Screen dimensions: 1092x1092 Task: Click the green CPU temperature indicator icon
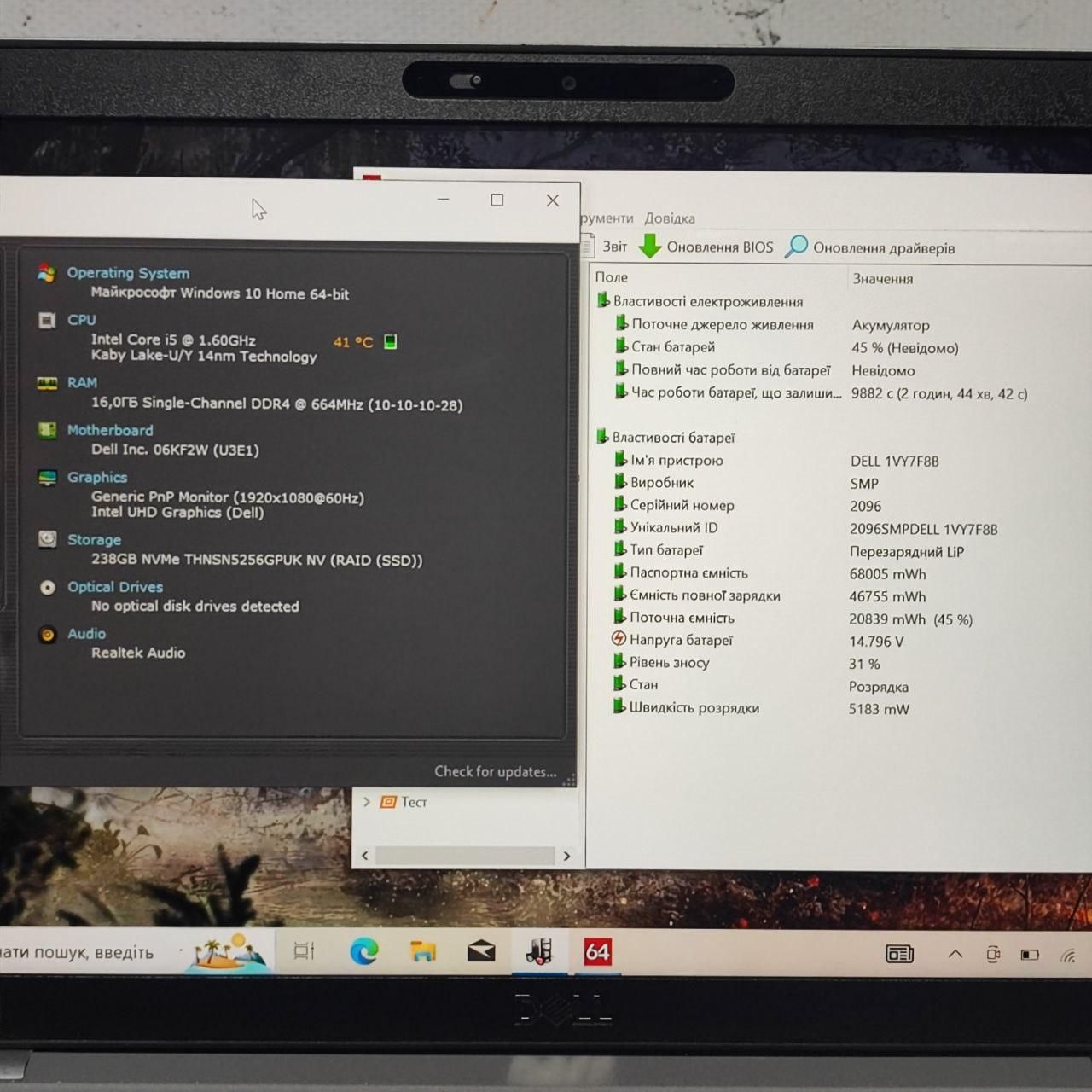pyautogui.click(x=390, y=342)
